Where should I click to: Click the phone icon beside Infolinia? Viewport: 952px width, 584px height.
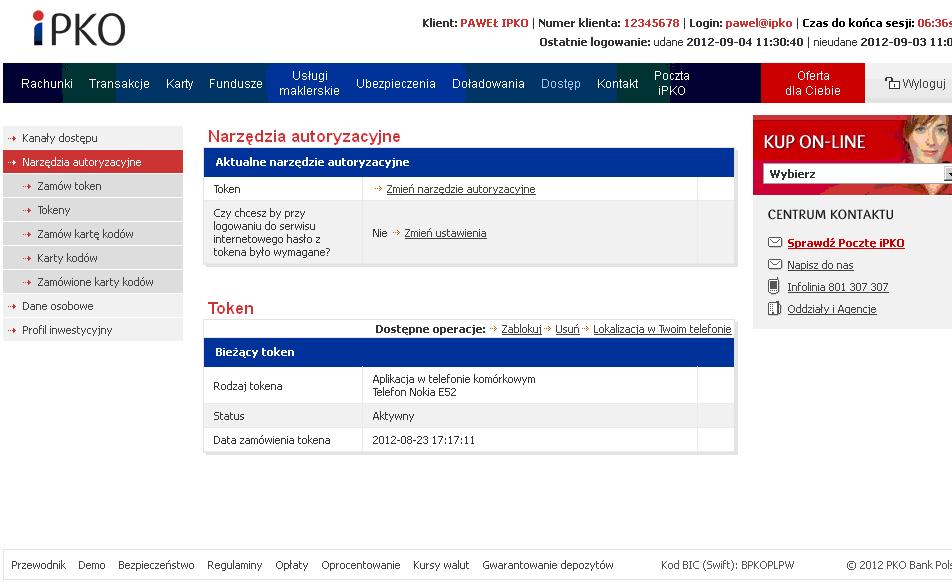pos(774,286)
